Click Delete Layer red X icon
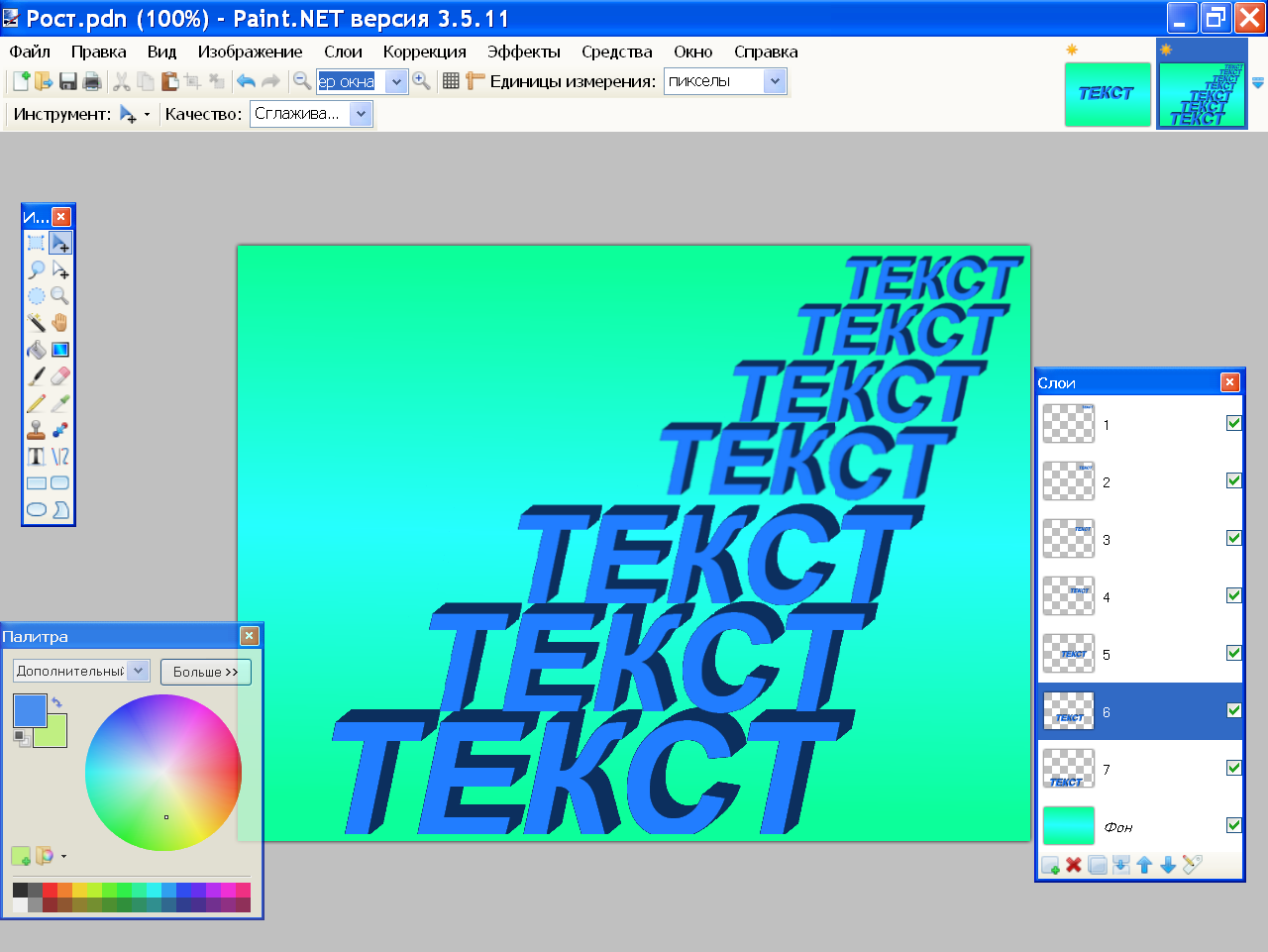 (x=1074, y=865)
